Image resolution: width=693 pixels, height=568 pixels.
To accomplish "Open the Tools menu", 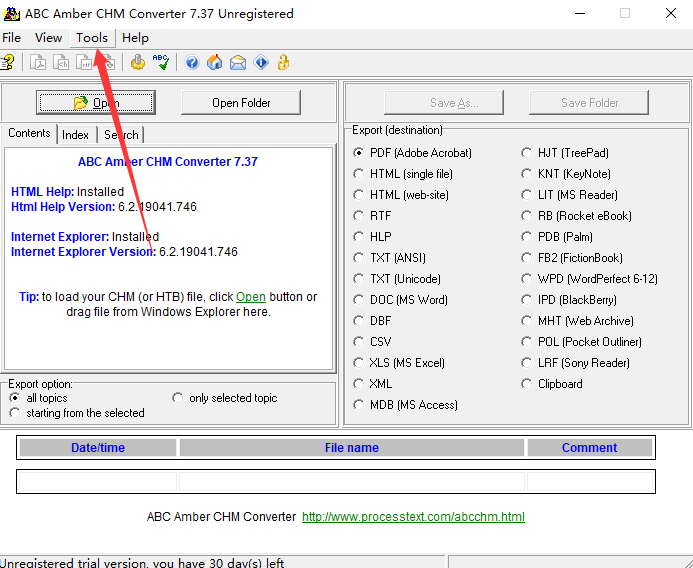I will [x=92, y=38].
